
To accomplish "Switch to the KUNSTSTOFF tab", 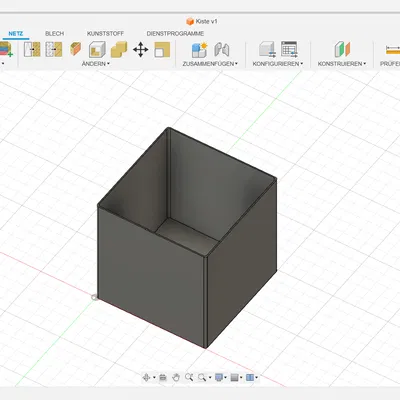I will point(105,34).
